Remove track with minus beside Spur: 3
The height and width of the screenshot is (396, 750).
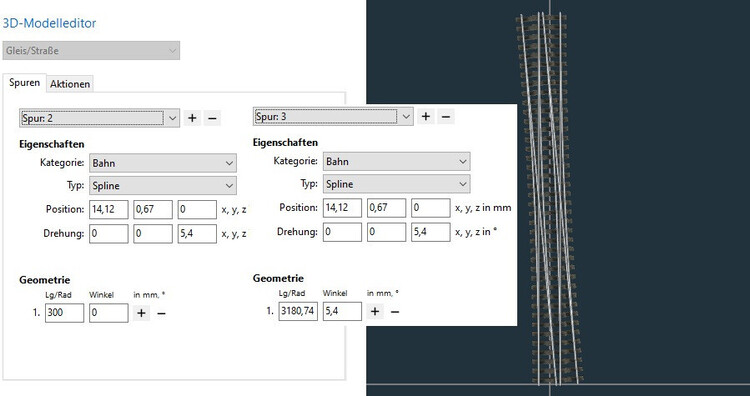(446, 116)
